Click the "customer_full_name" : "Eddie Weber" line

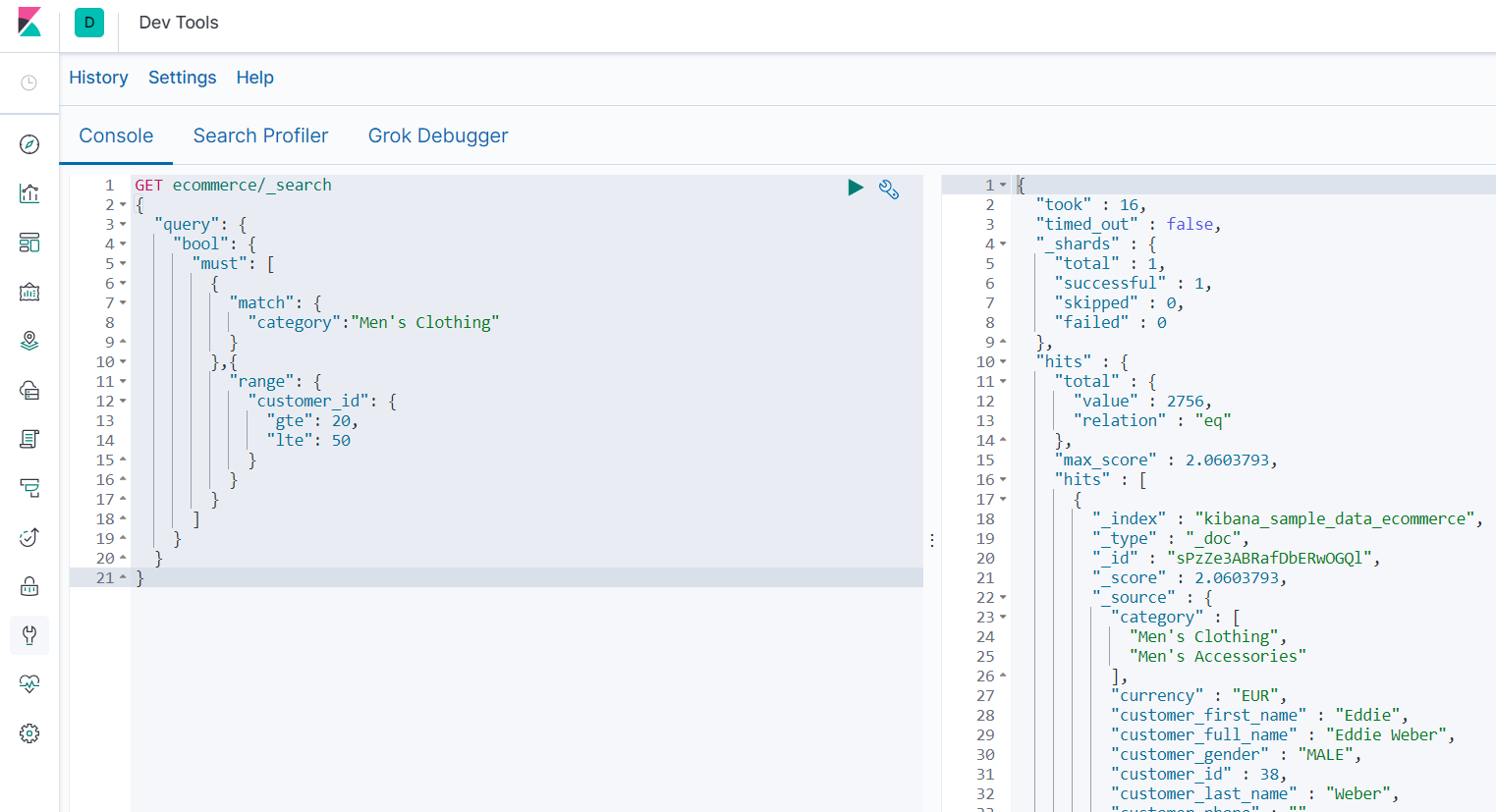(x=1282, y=734)
